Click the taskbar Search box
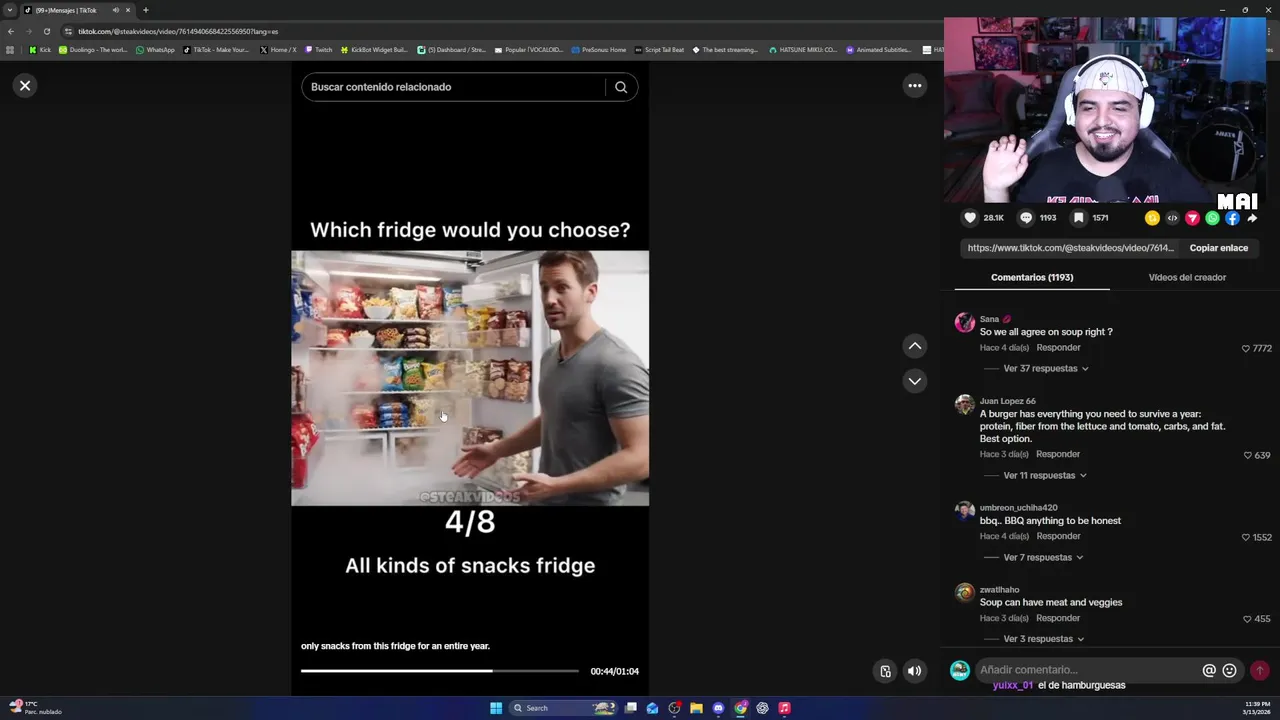The height and width of the screenshot is (720, 1280). (x=565, y=708)
